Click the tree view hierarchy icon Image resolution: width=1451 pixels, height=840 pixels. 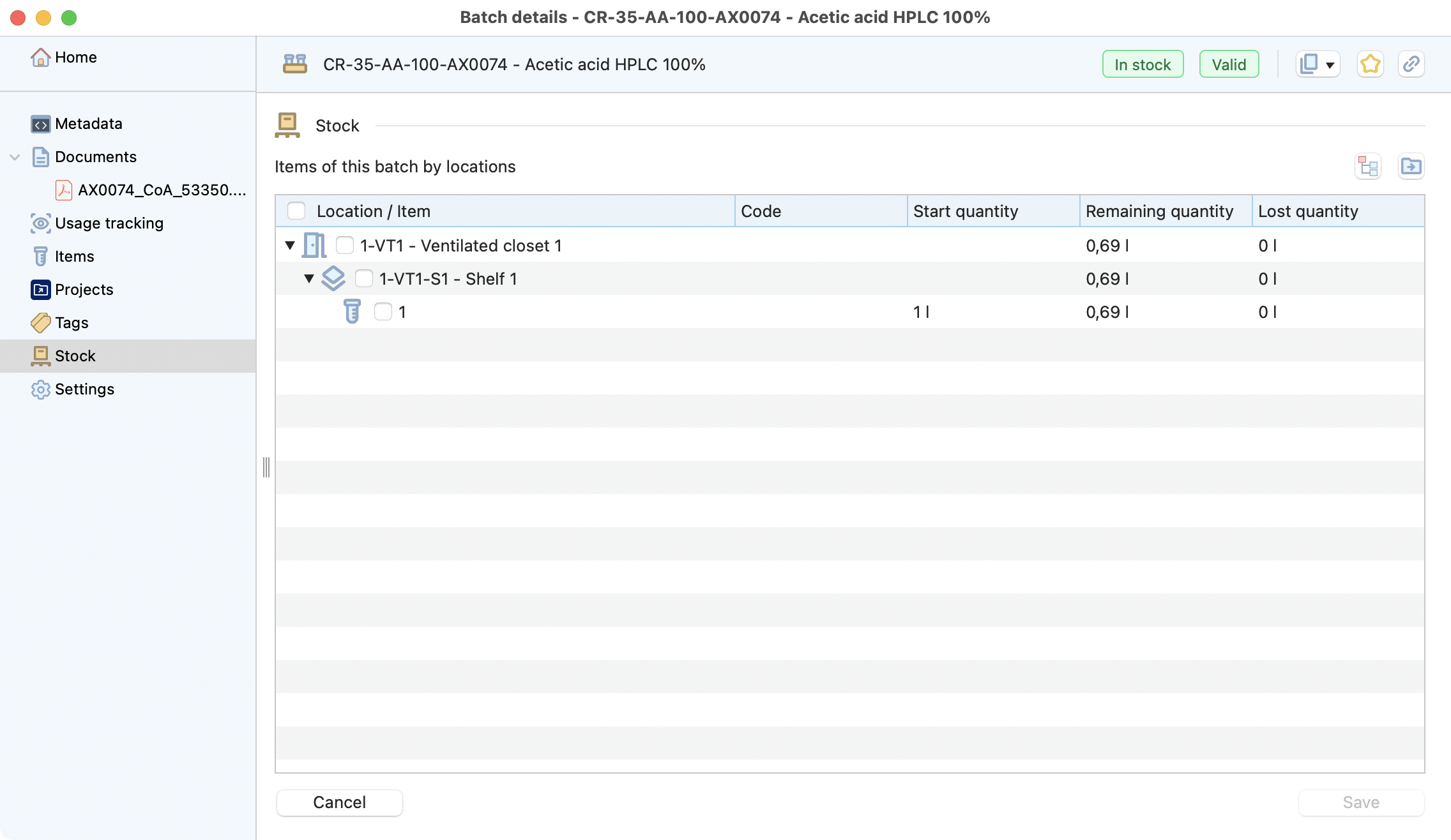[x=1368, y=167]
